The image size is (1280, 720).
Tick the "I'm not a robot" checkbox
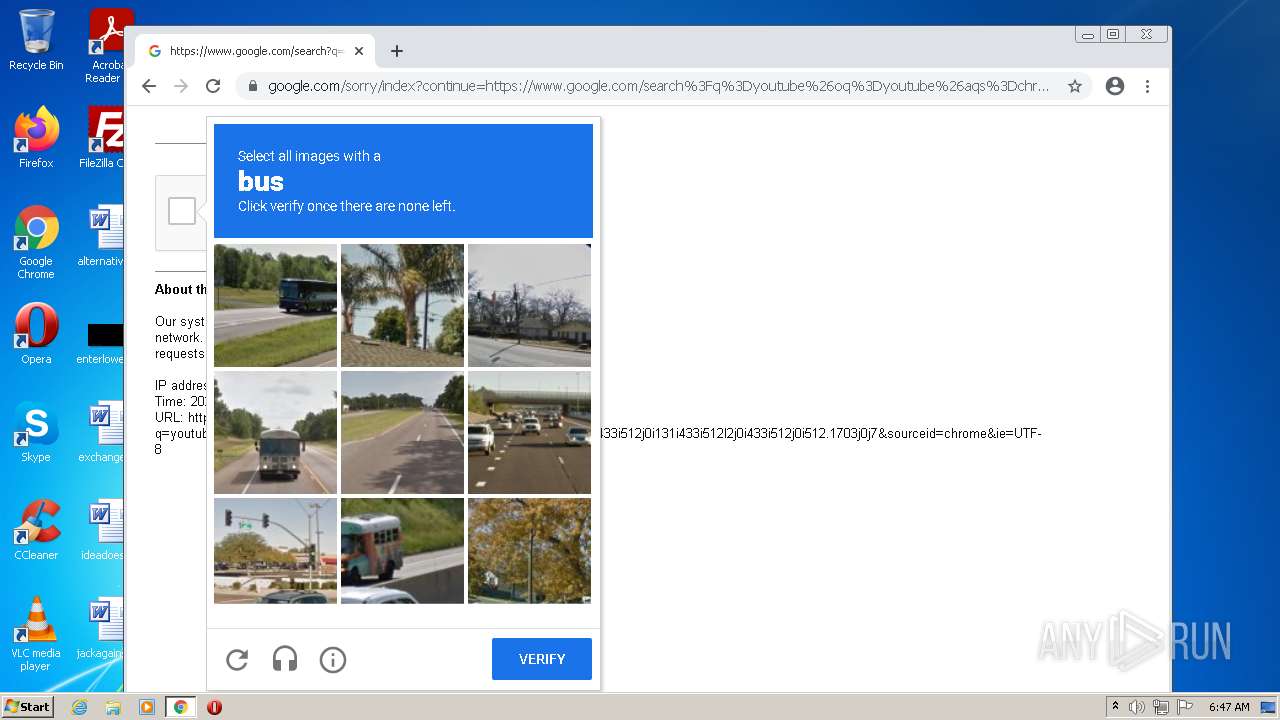tap(182, 211)
